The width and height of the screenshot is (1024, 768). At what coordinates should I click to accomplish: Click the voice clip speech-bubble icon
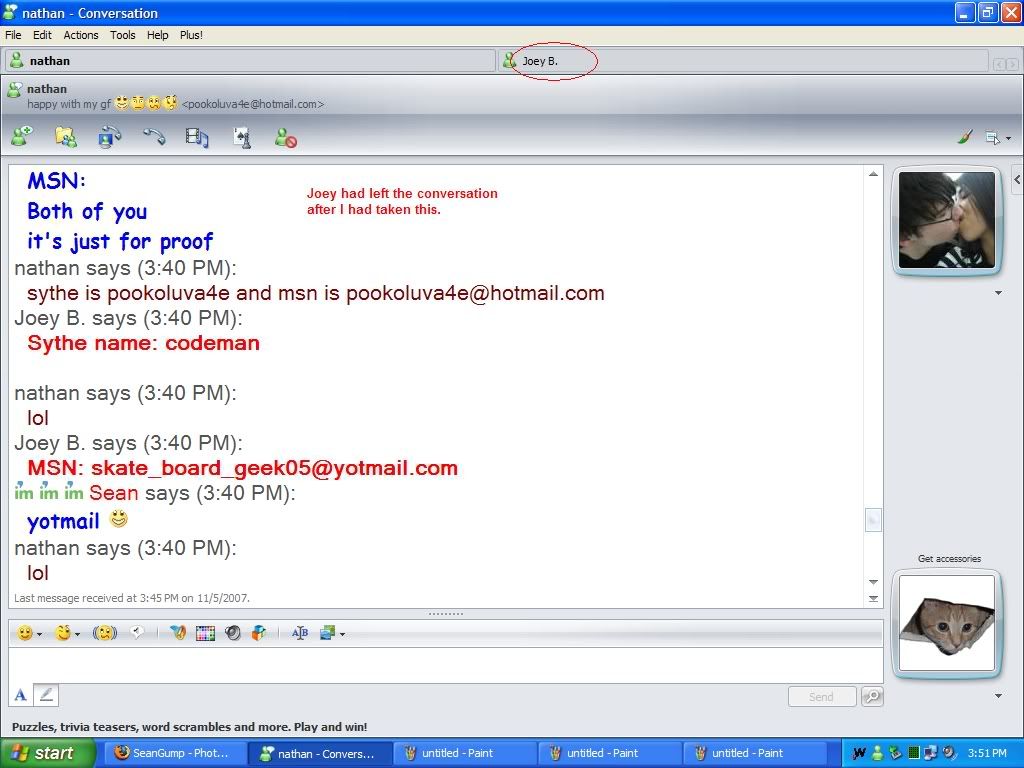click(137, 632)
